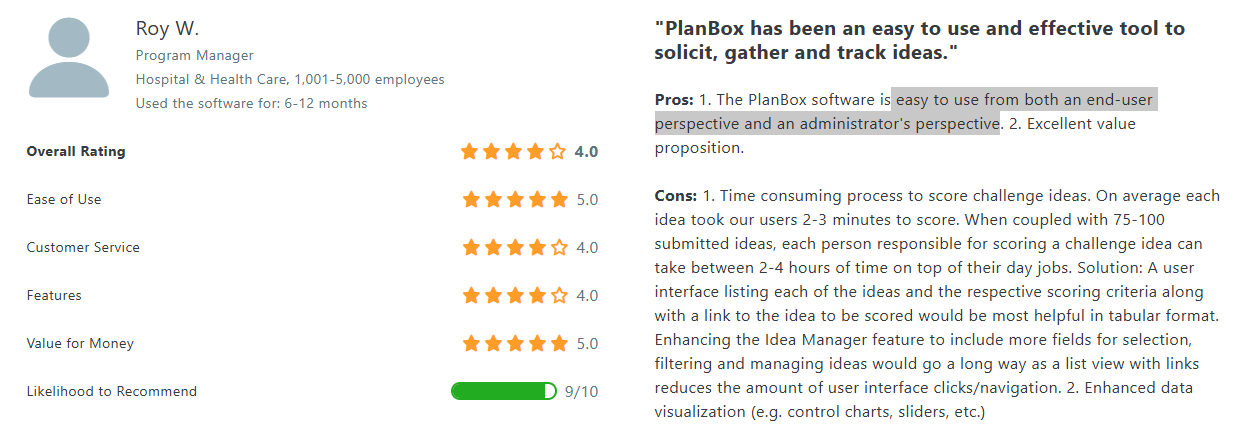Click the Overall Rating star row
Image resolution: width=1252 pixels, height=429 pixels.
point(514,152)
